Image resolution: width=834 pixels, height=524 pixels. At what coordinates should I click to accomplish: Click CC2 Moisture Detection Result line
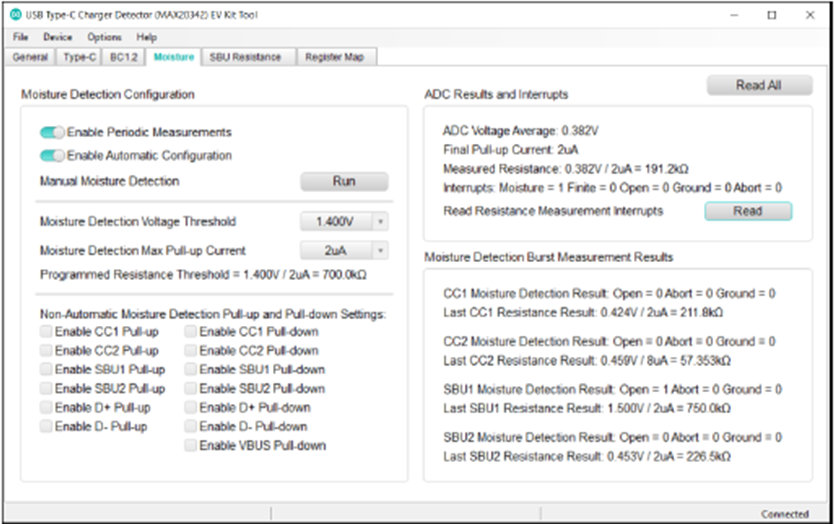[x=609, y=341]
